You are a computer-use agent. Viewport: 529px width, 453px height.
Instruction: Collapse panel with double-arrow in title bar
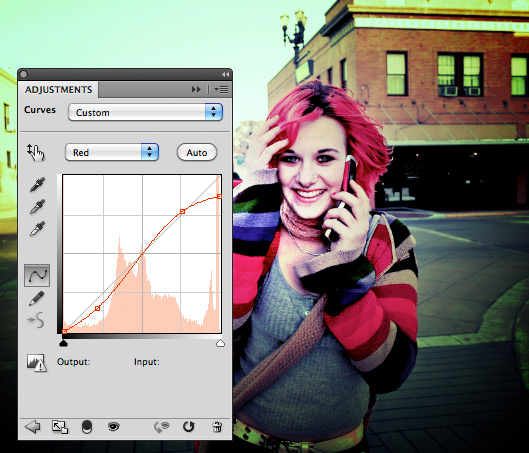[225, 74]
